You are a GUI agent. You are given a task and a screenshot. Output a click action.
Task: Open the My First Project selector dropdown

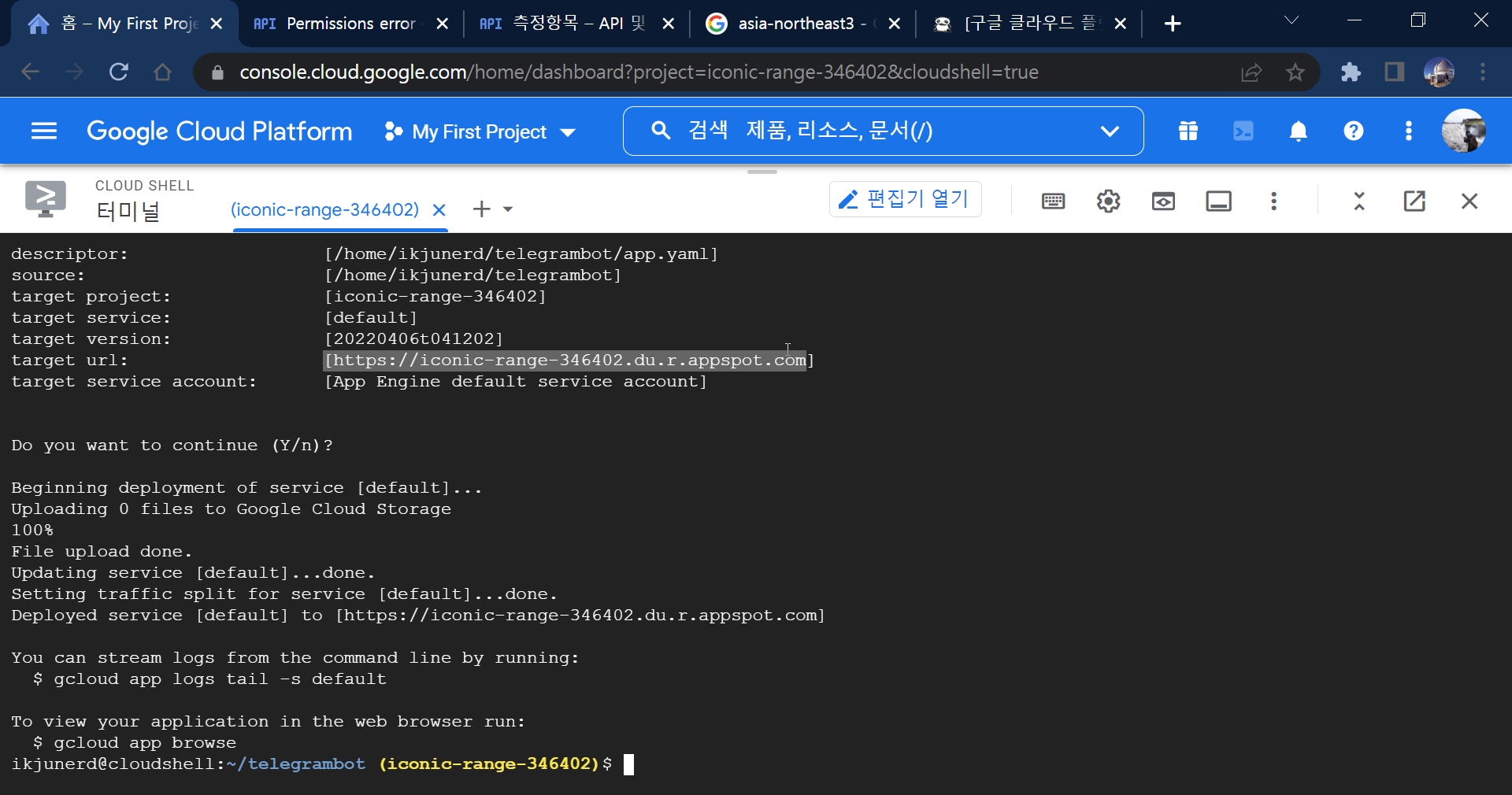[x=480, y=131]
